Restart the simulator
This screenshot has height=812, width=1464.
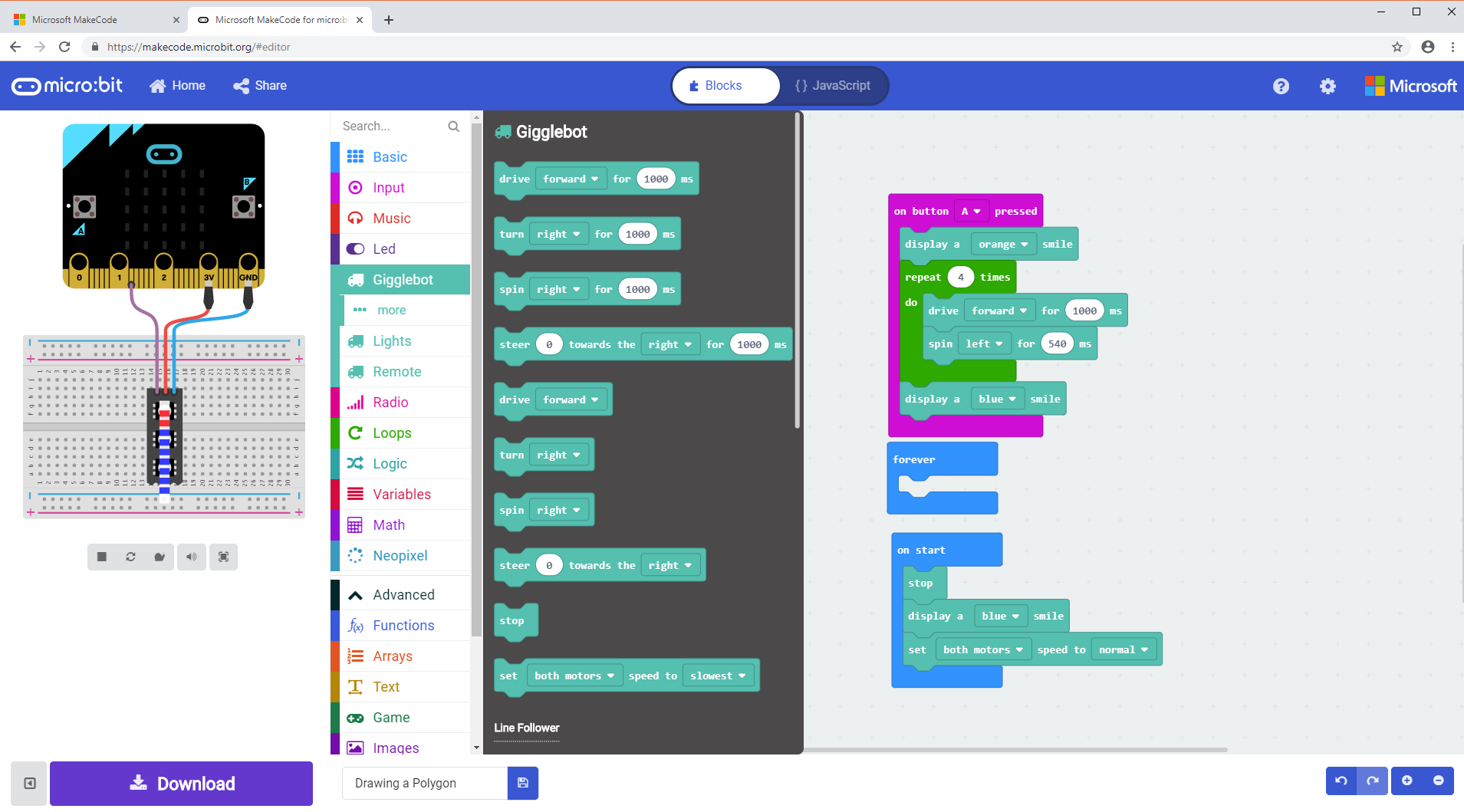click(131, 557)
